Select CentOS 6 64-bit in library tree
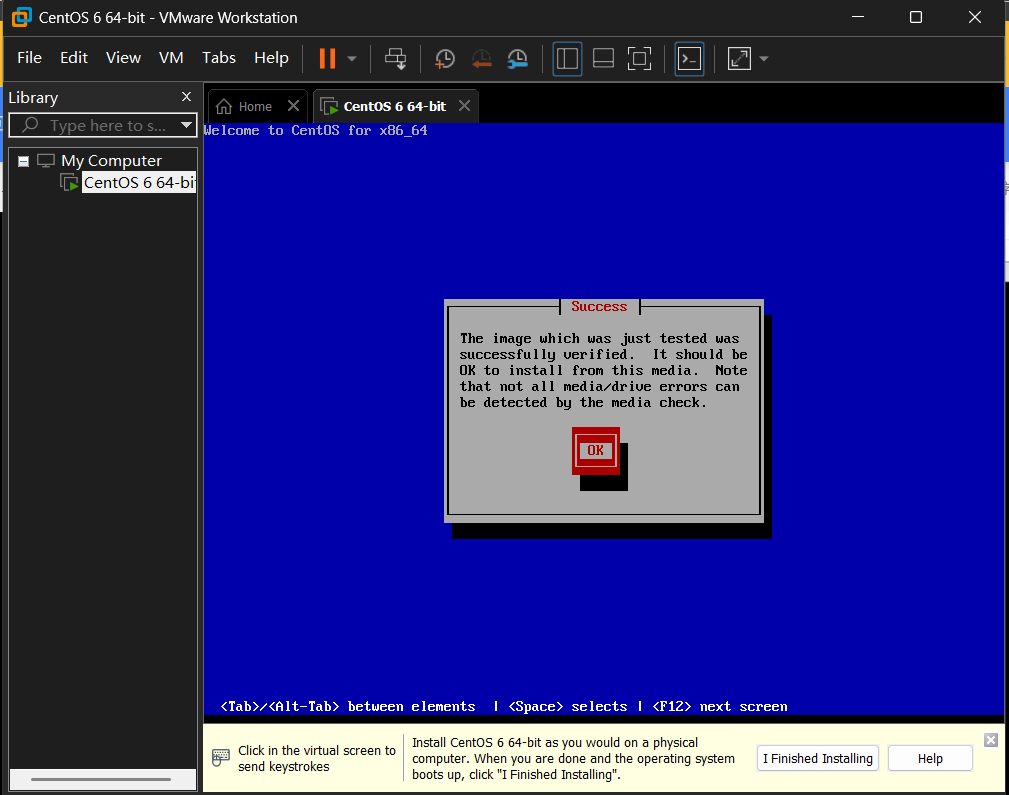 pyautogui.click(x=139, y=183)
